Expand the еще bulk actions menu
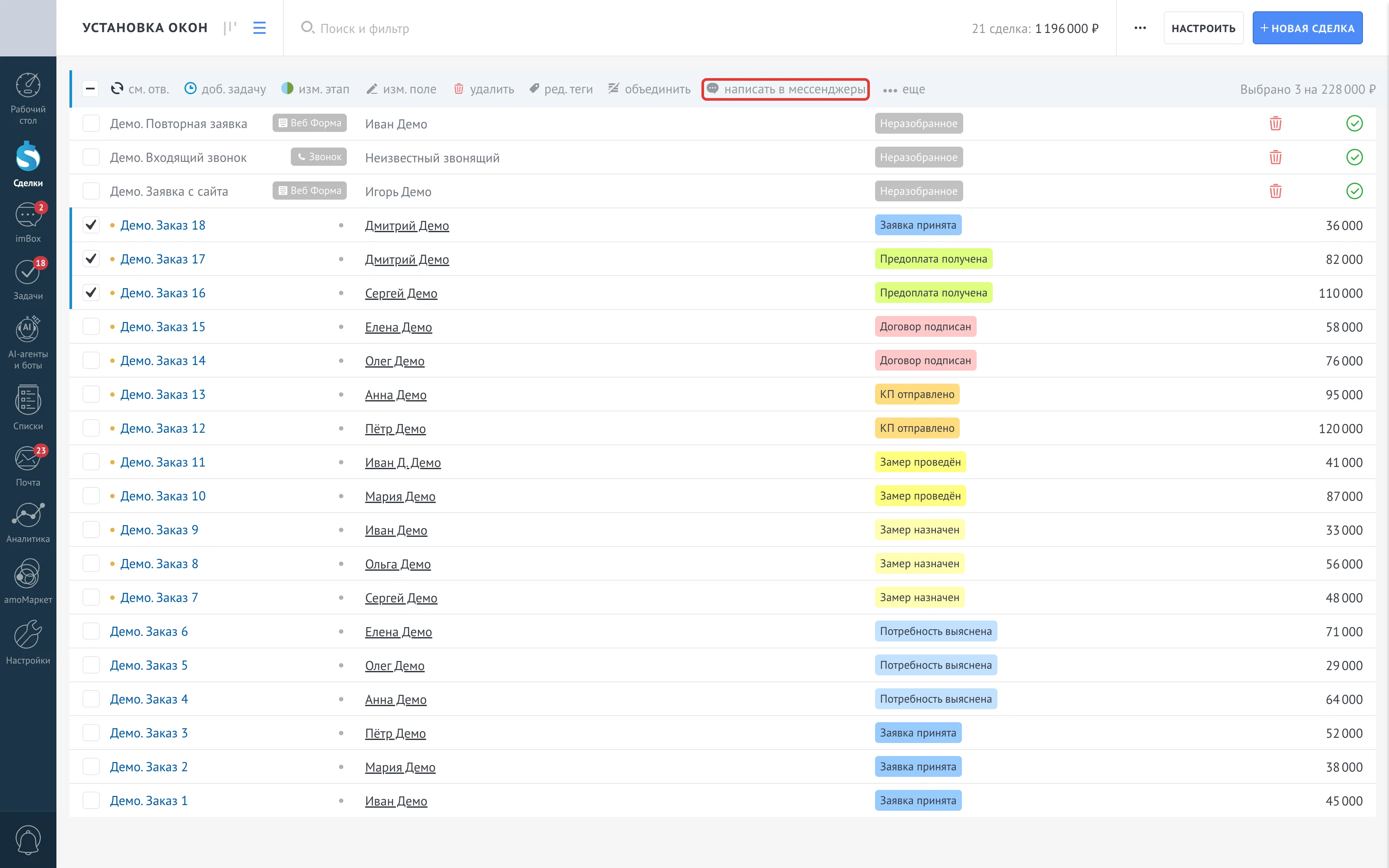Screen dimensions: 1389x868 904,89
